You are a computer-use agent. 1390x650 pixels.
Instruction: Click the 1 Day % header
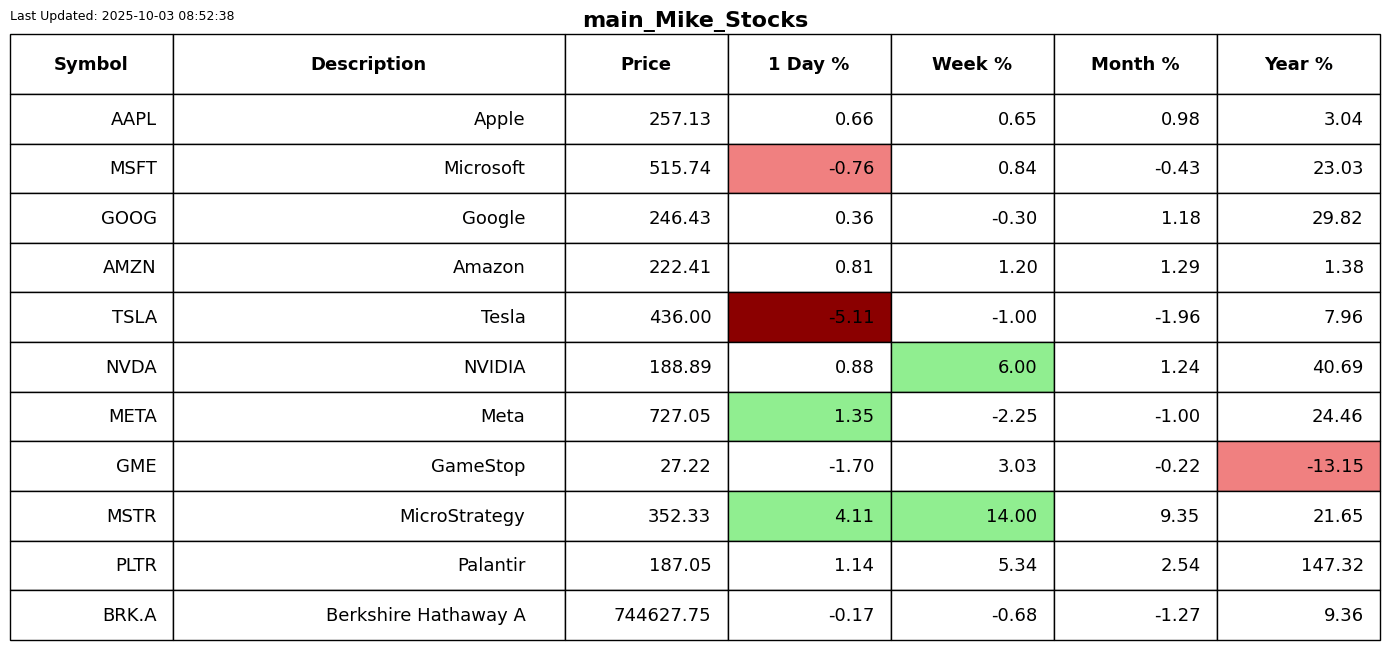809,64
